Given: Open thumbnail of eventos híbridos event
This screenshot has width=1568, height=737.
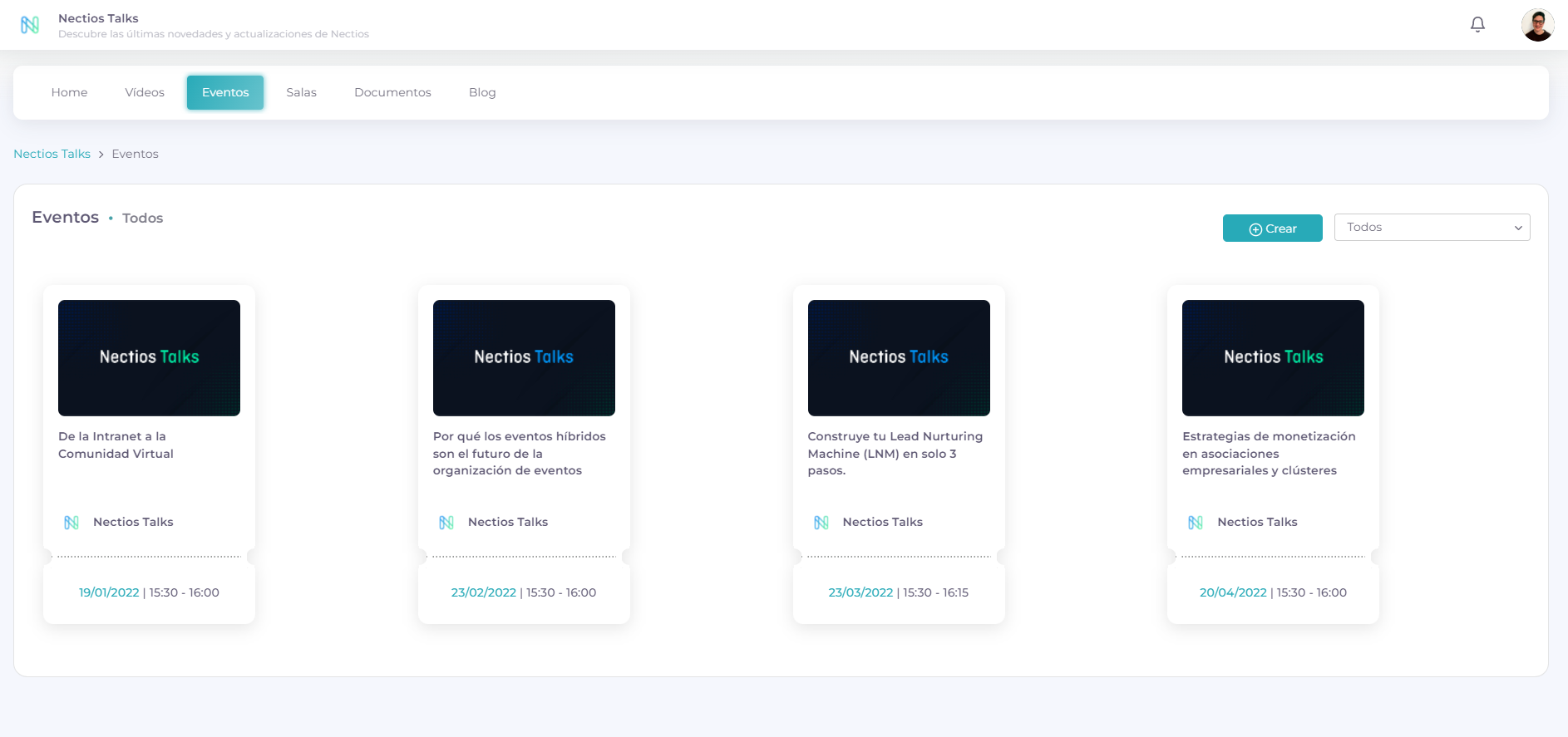Looking at the screenshot, I should point(524,358).
